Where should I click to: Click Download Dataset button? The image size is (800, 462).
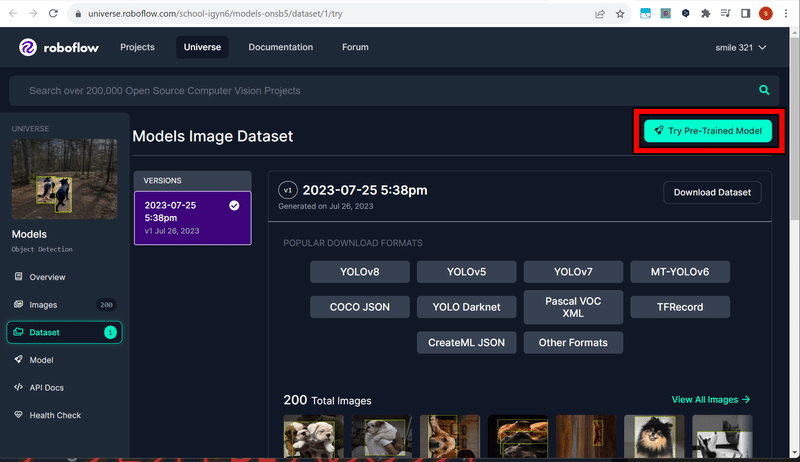(x=712, y=192)
